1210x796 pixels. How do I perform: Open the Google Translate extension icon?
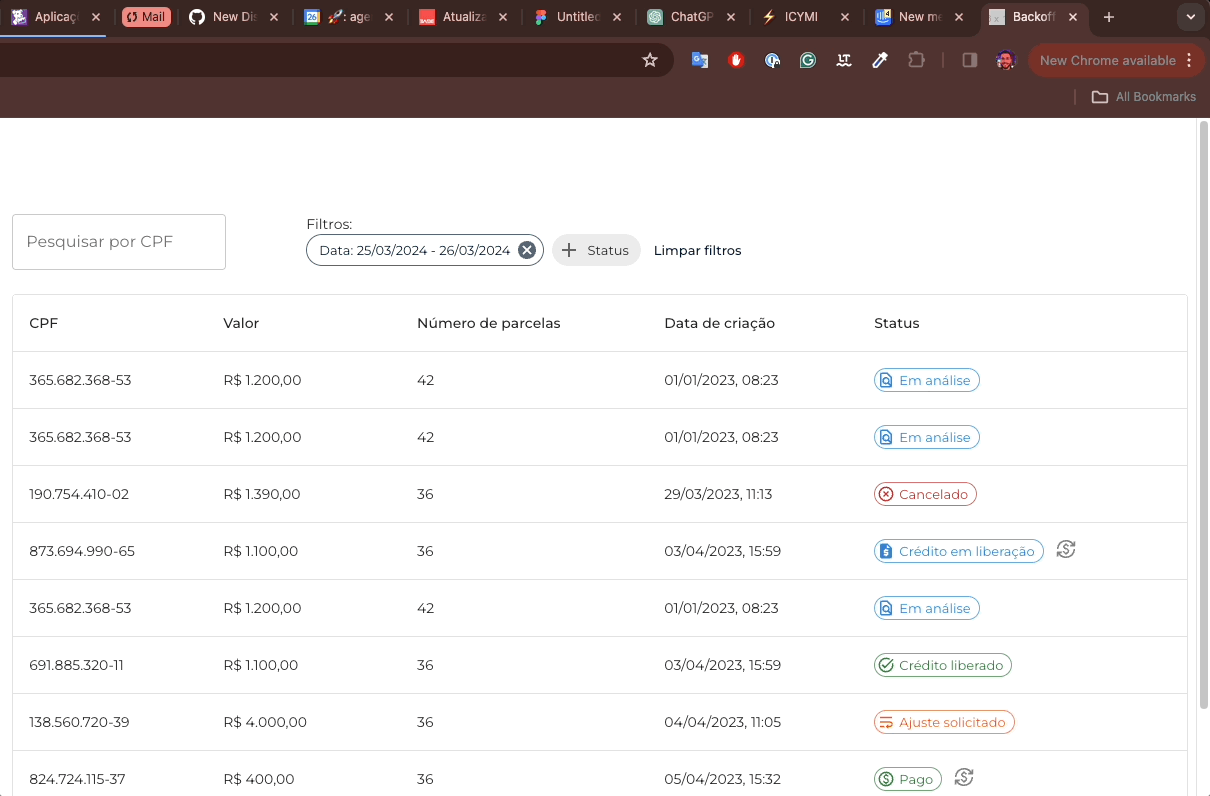pyautogui.click(x=700, y=60)
